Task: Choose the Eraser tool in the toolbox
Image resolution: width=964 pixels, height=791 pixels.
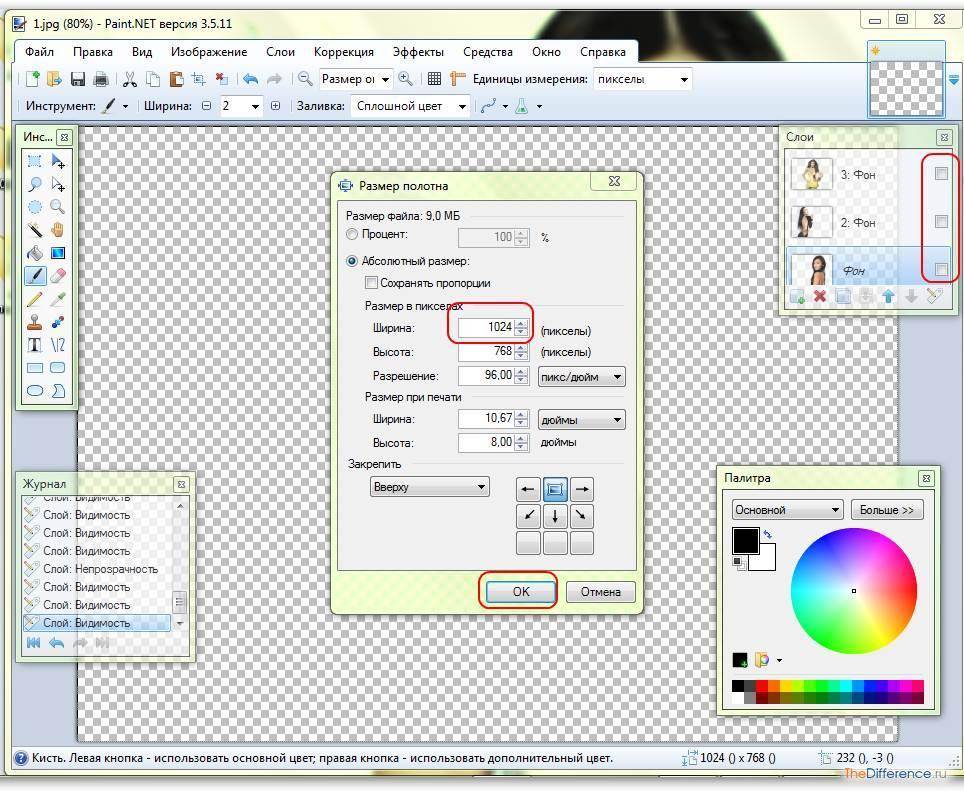Action: pyautogui.click(x=58, y=276)
